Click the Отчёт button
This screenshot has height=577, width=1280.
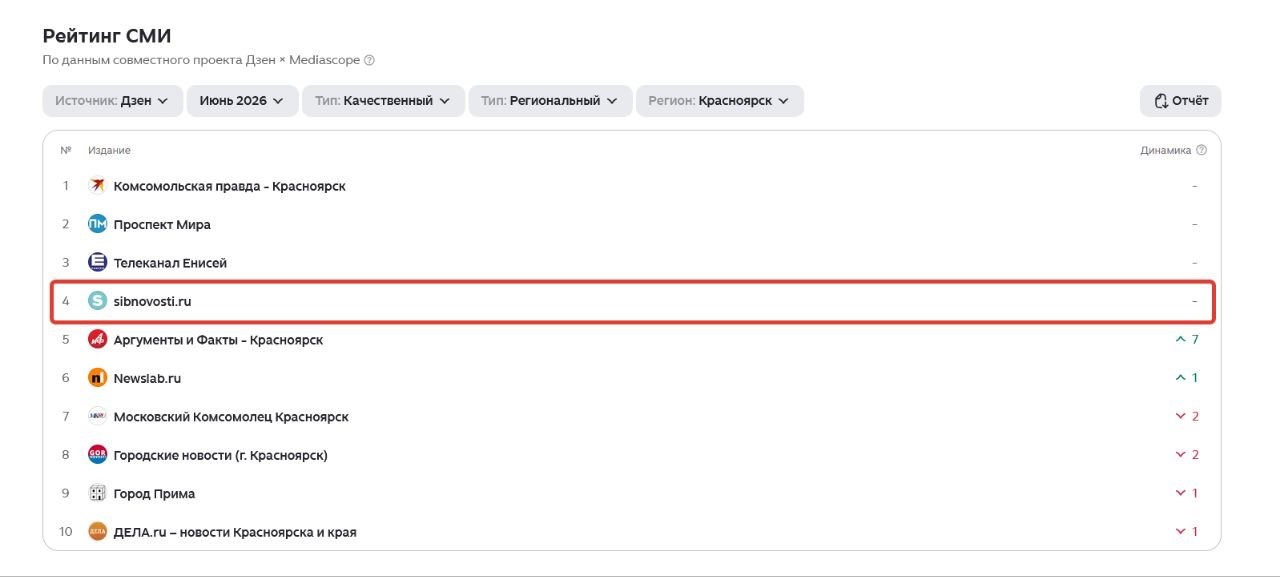[1181, 100]
